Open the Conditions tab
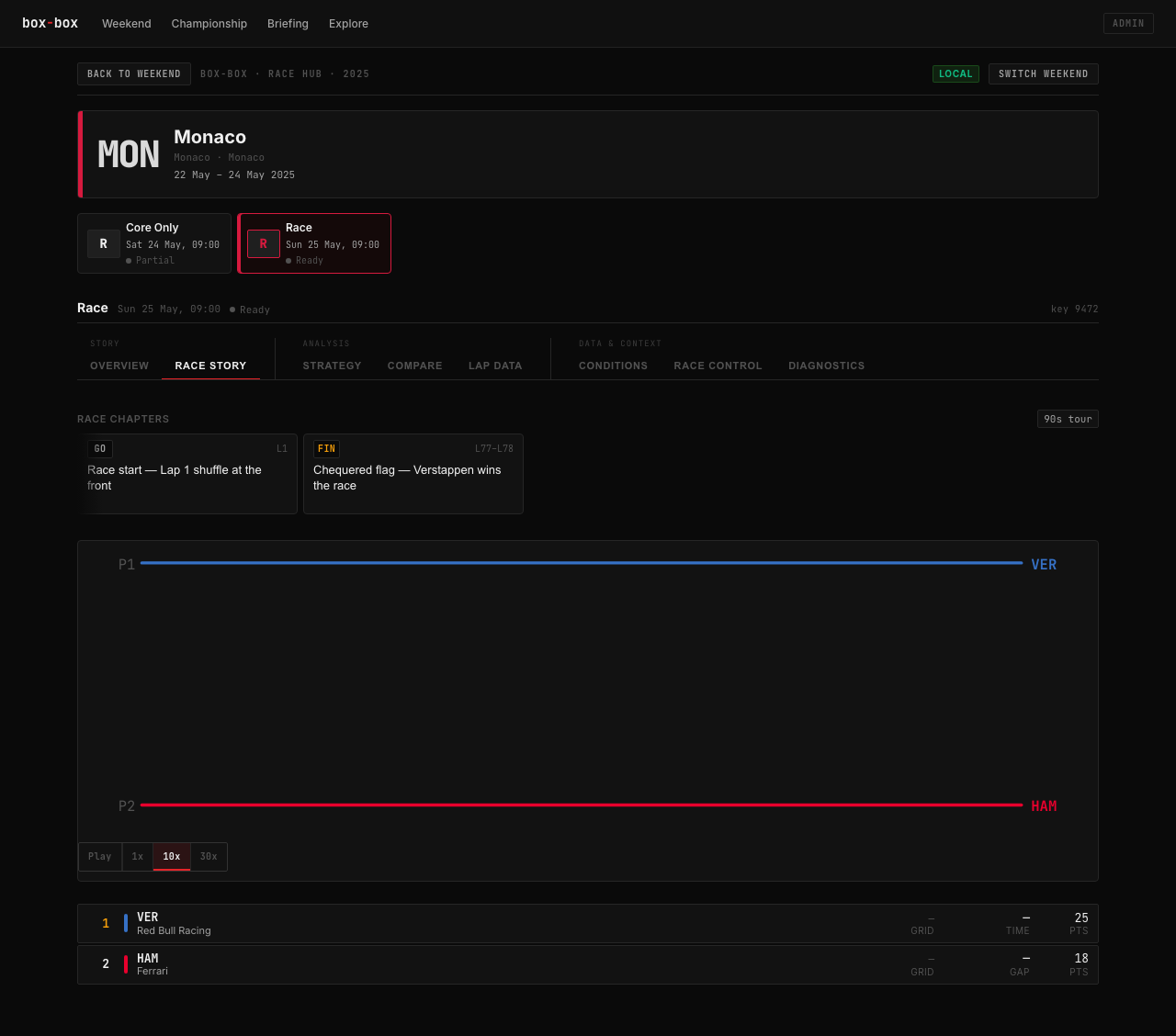The width and height of the screenshot is (1176, 1036). [613, 366]
